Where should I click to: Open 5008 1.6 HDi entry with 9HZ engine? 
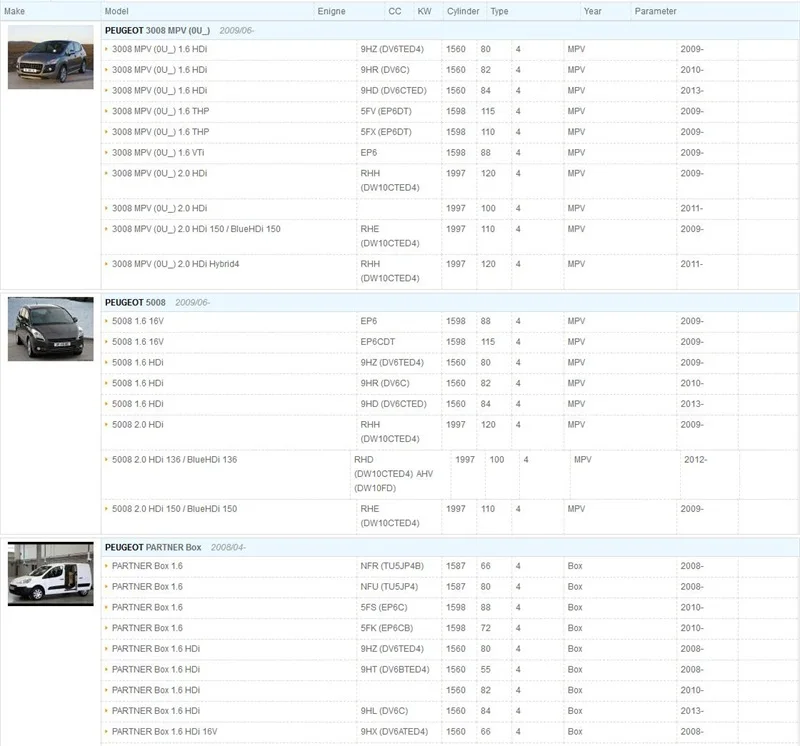pos(138,362)
